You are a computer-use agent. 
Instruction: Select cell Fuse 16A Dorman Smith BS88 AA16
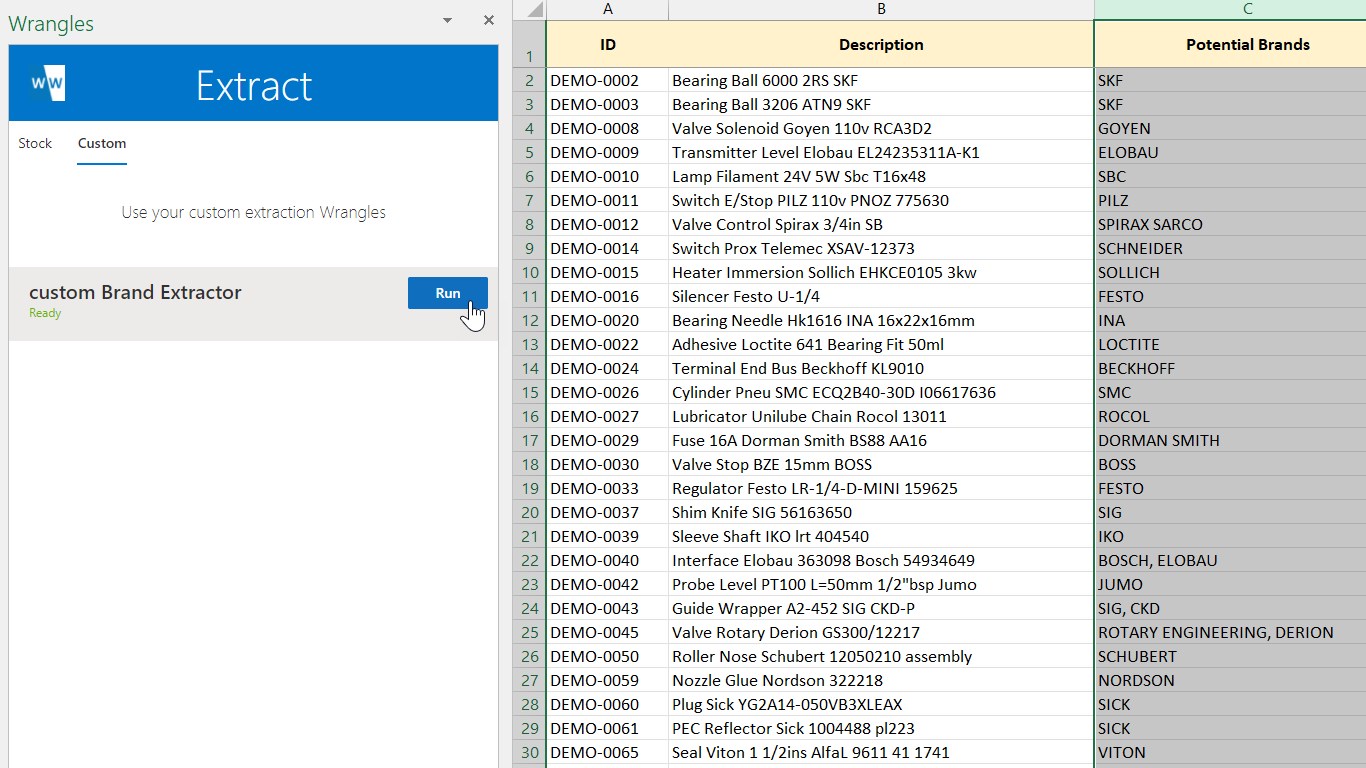[881, 440]
